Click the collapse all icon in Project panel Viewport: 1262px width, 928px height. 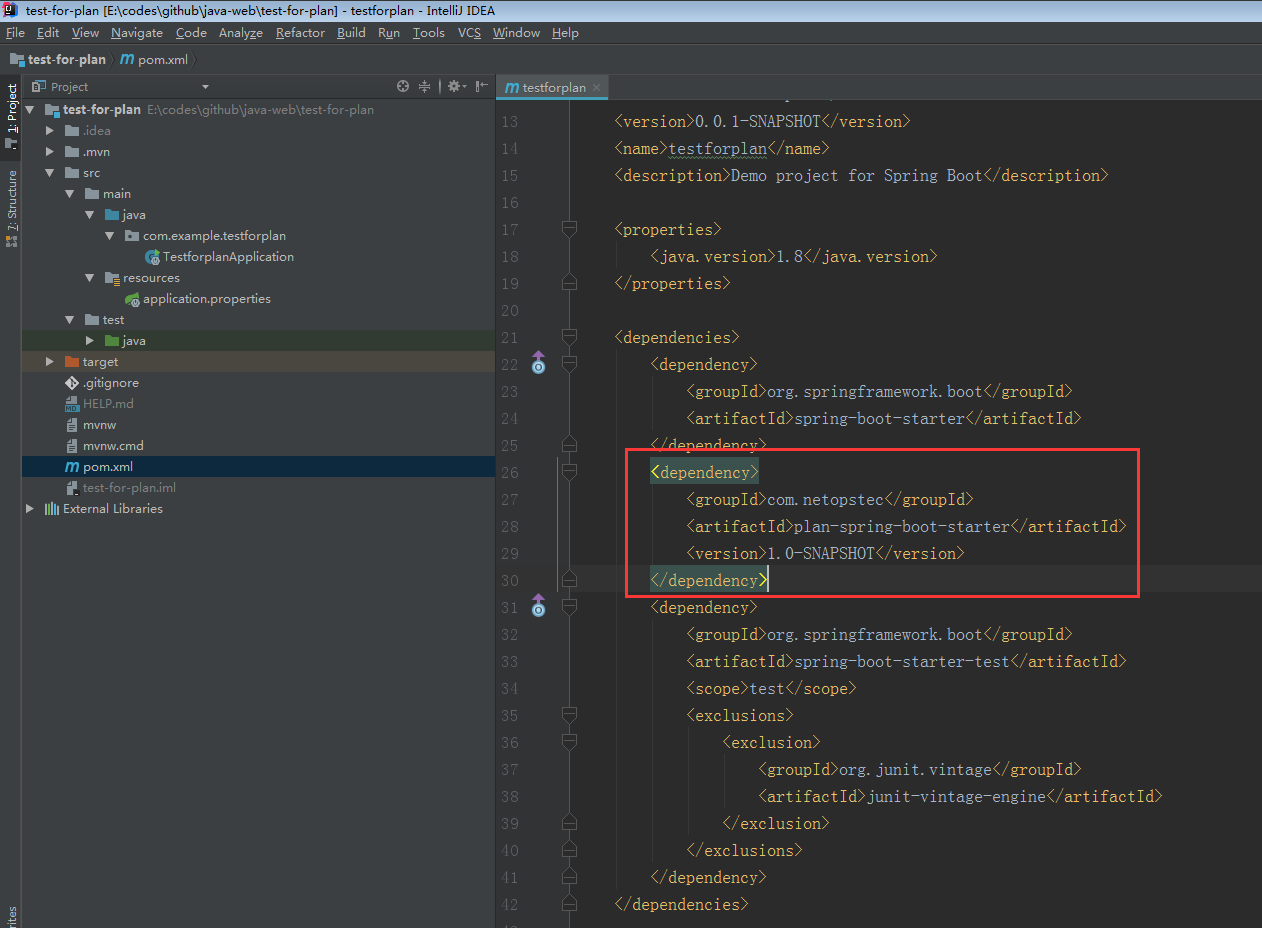(x=424, y=87)
